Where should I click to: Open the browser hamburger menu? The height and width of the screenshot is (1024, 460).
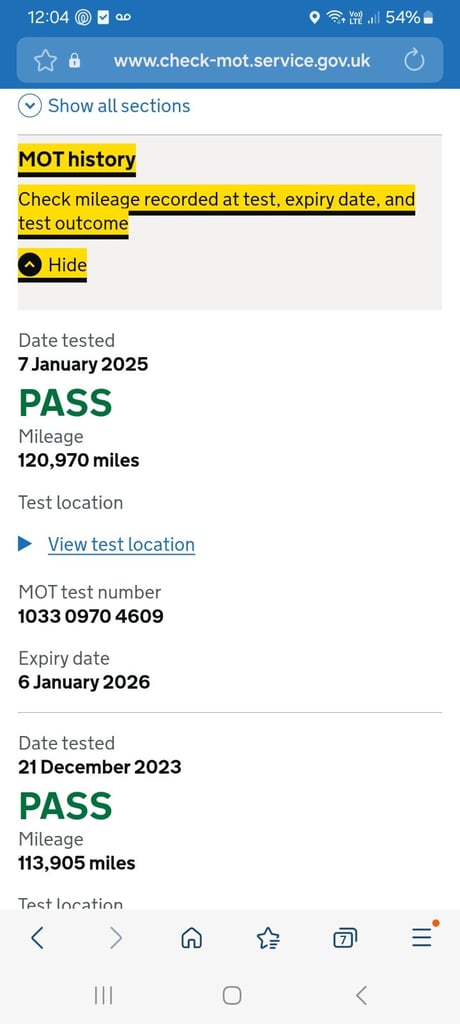tap(422, 936)
